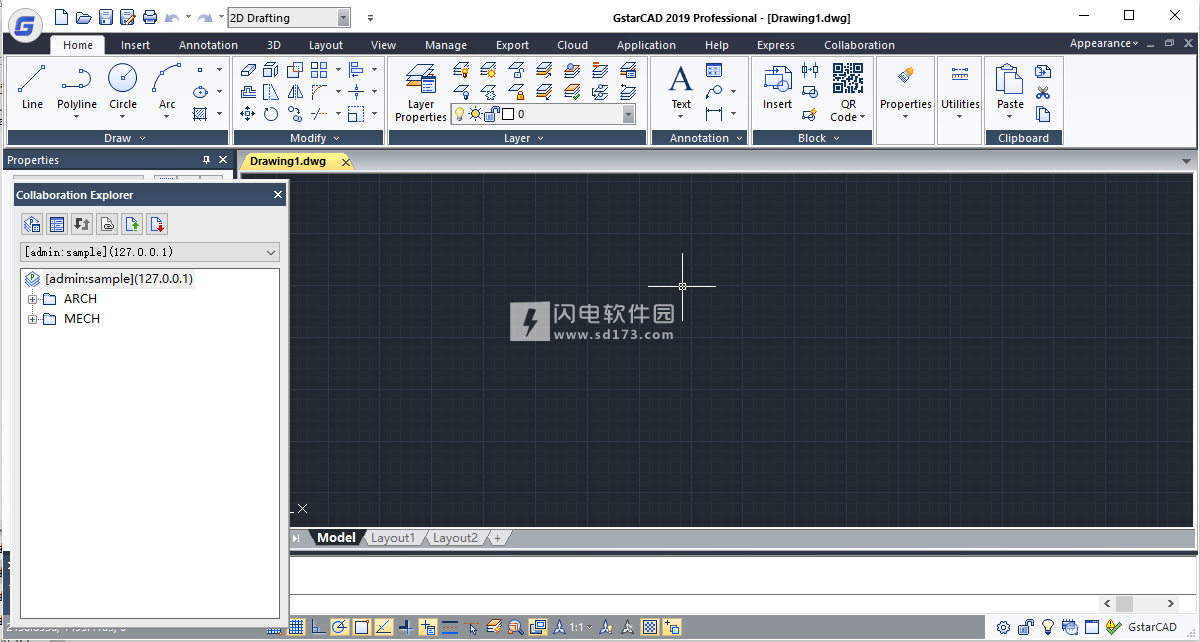The height and width of the screenshot is (642, 1200).
Task: Click the Save icon in quick toolbar
Action: click(105, 17)
